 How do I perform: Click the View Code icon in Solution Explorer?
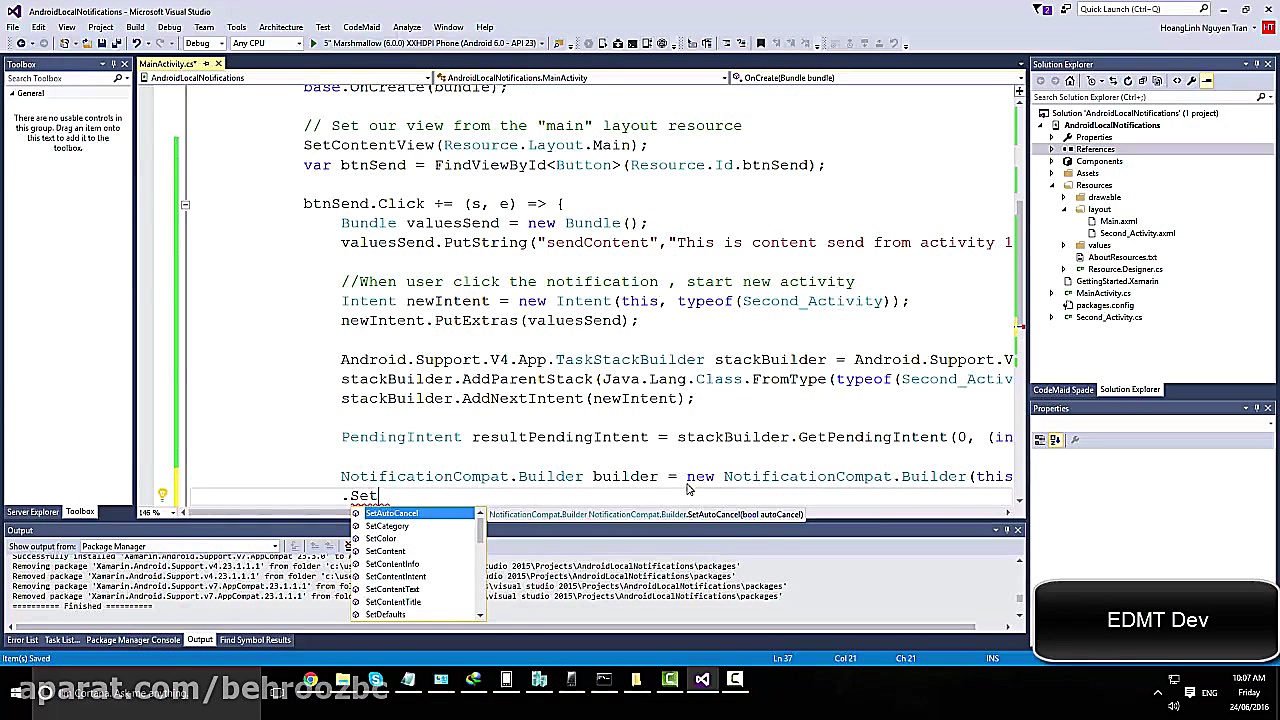click(x=1177, y=81)
